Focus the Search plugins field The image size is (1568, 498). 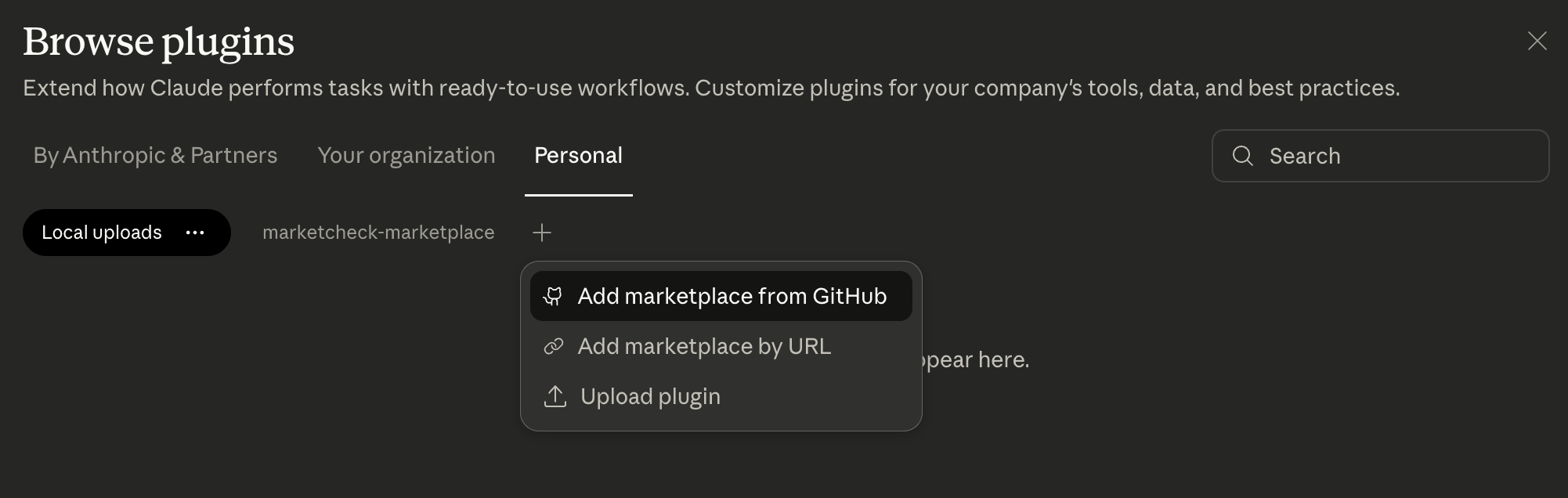click(1394, 156)
